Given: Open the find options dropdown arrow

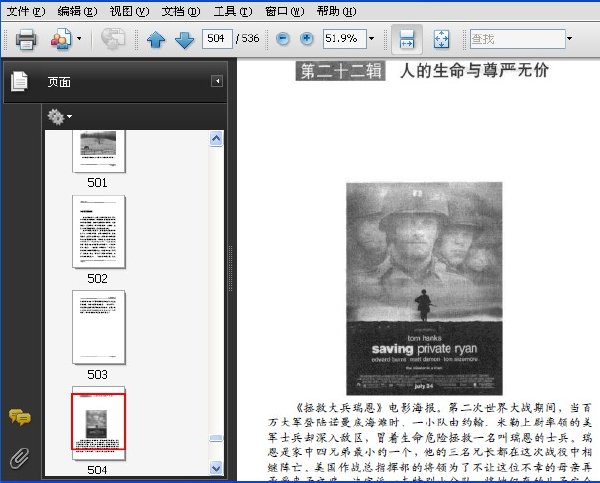Looking at the screenshot, I should pyautogui.click(x=569, y=39).
